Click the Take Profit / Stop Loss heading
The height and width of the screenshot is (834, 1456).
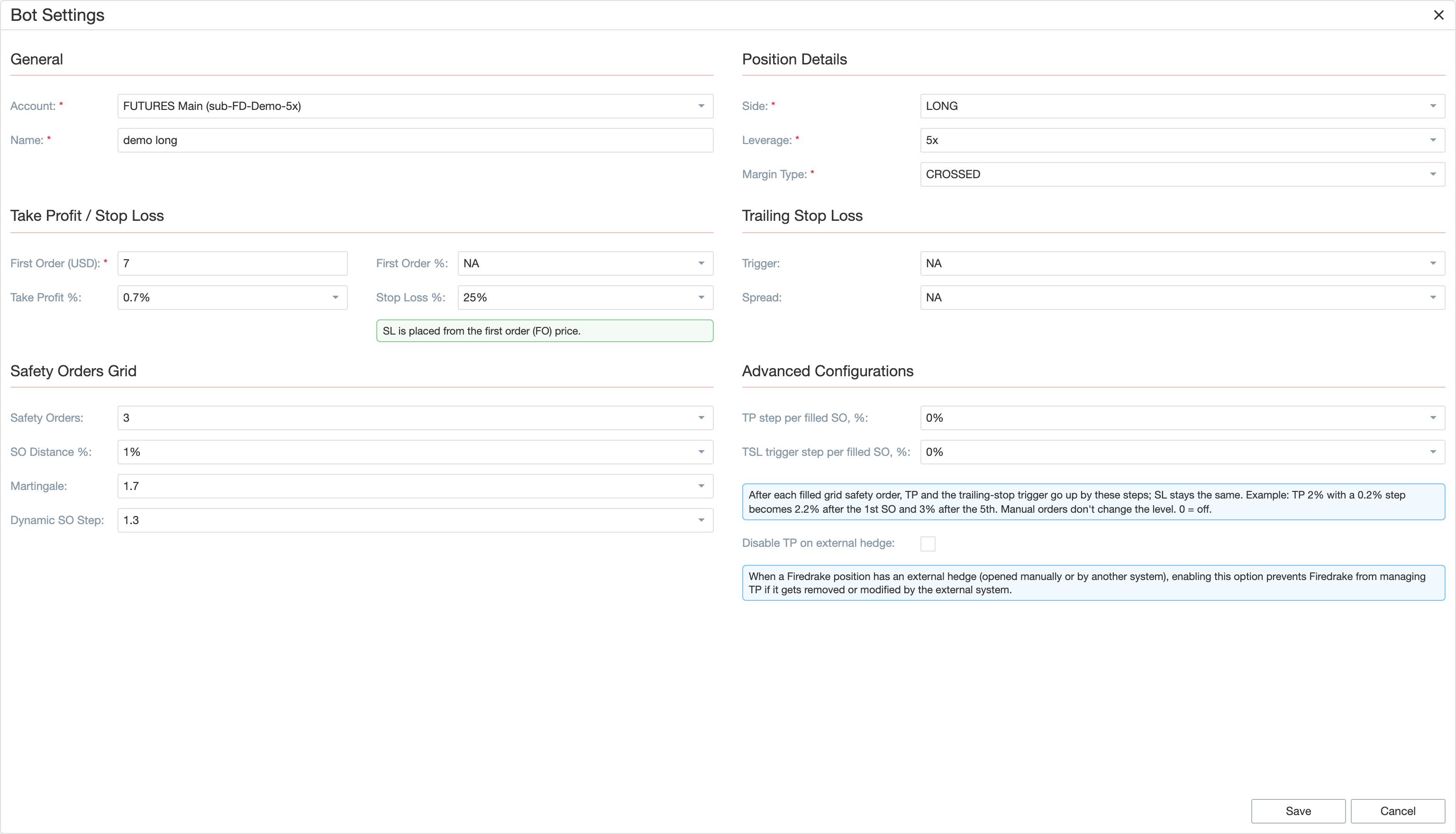(87, 216)
